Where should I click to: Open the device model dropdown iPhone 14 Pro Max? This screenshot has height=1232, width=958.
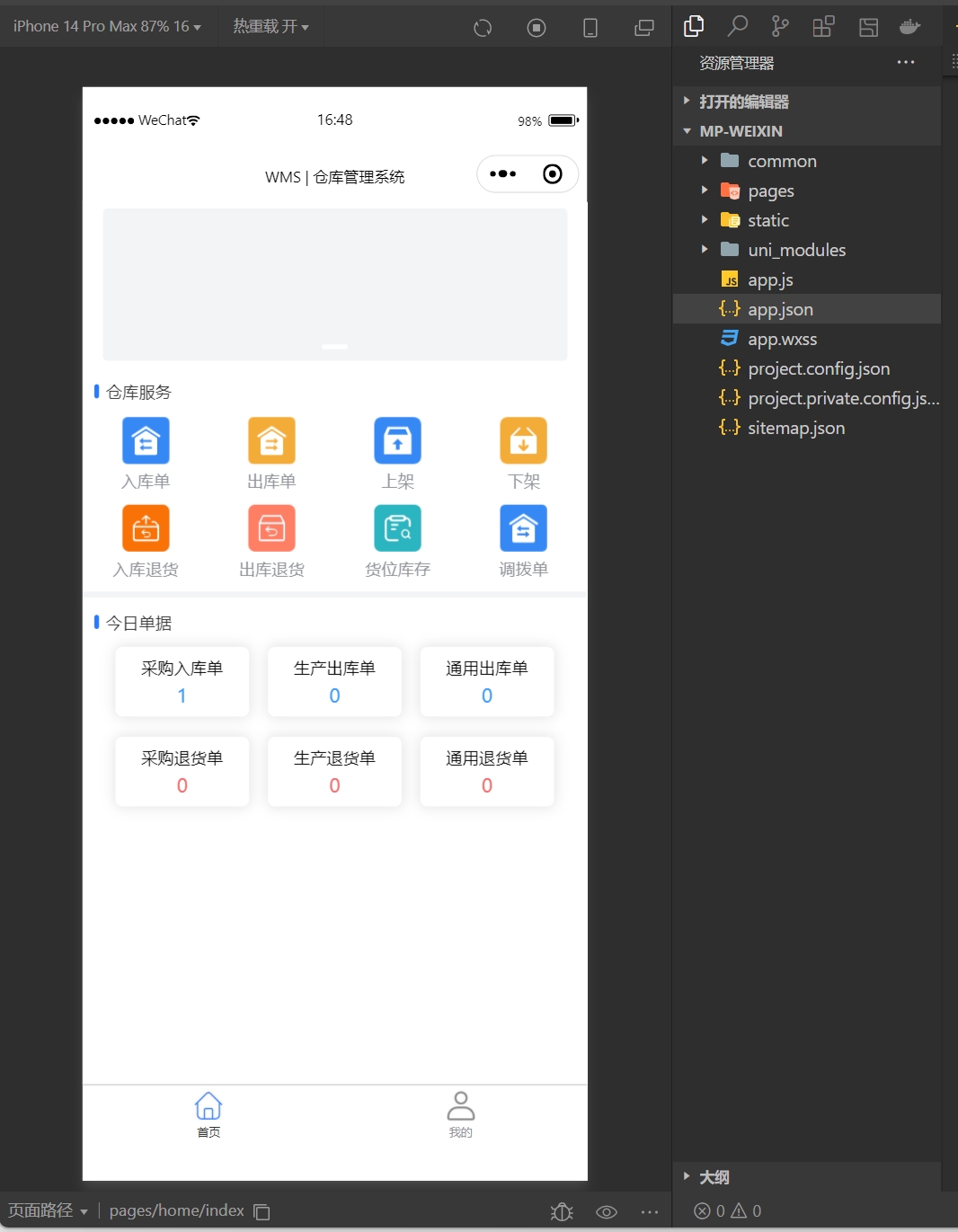tap(107, 26)
